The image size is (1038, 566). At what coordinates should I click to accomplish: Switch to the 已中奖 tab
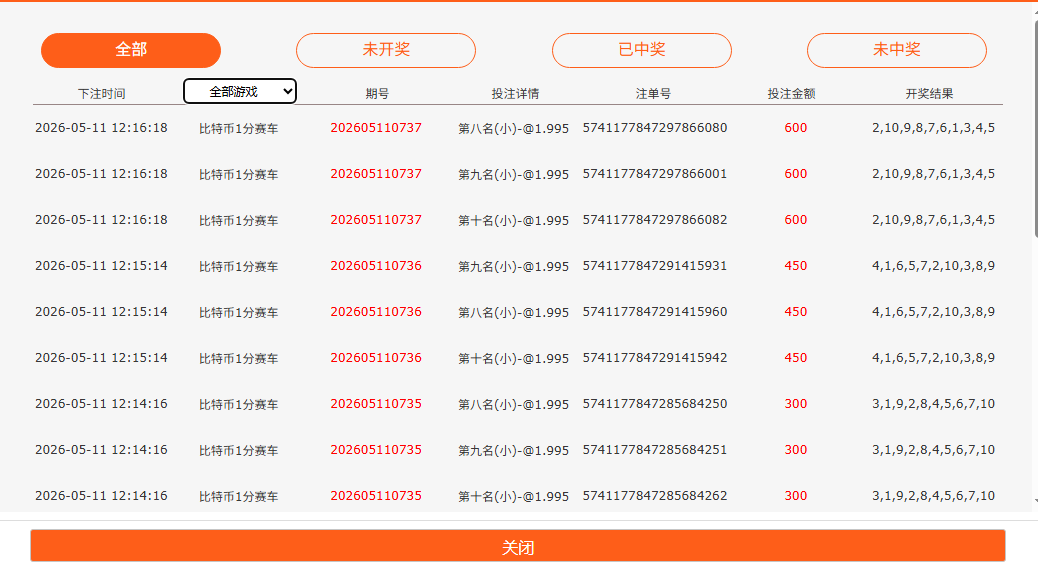pos(641,50)
